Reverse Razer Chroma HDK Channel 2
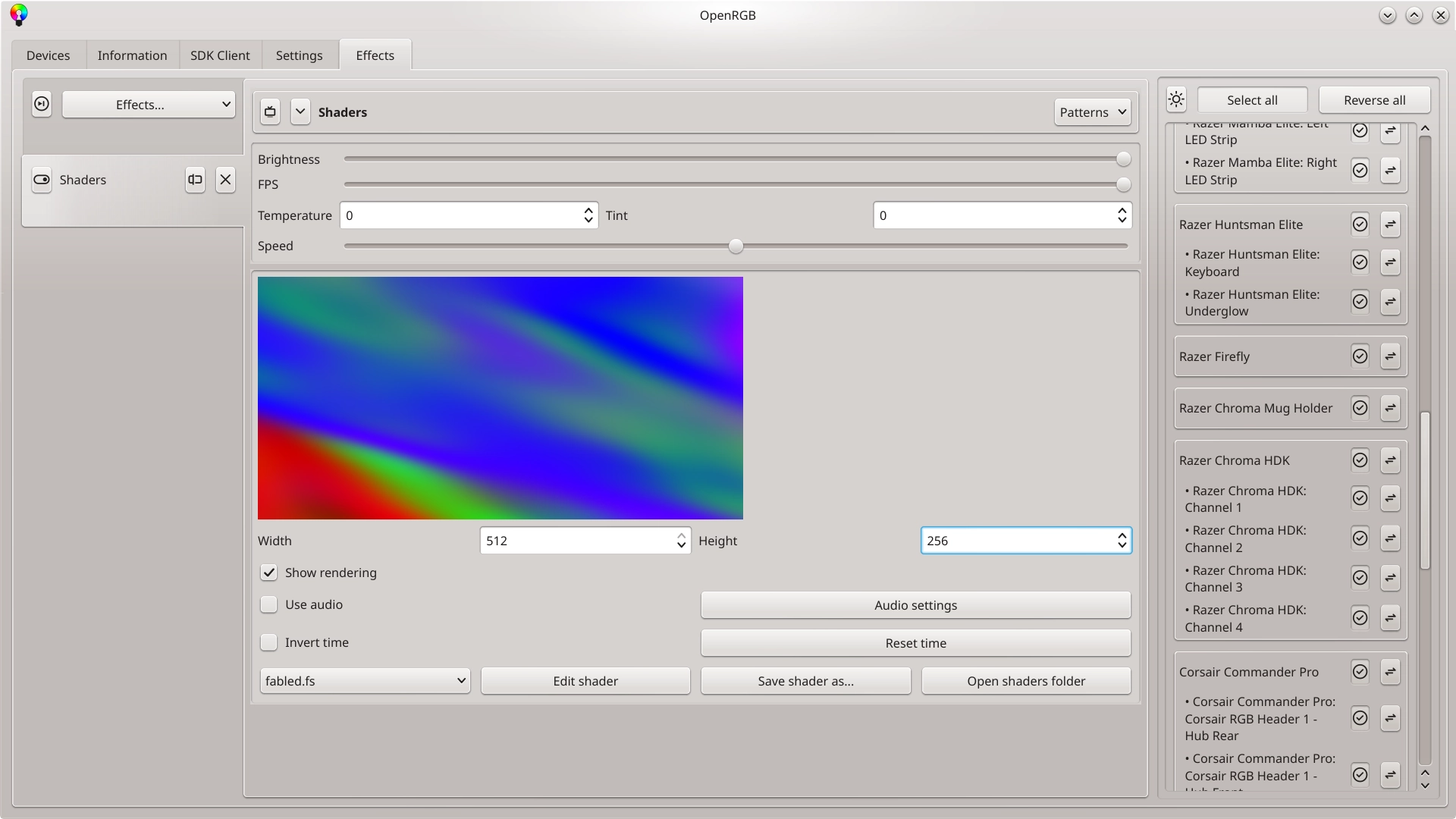The height and width of the screenshot is (819, 1456). [1390, 538]
